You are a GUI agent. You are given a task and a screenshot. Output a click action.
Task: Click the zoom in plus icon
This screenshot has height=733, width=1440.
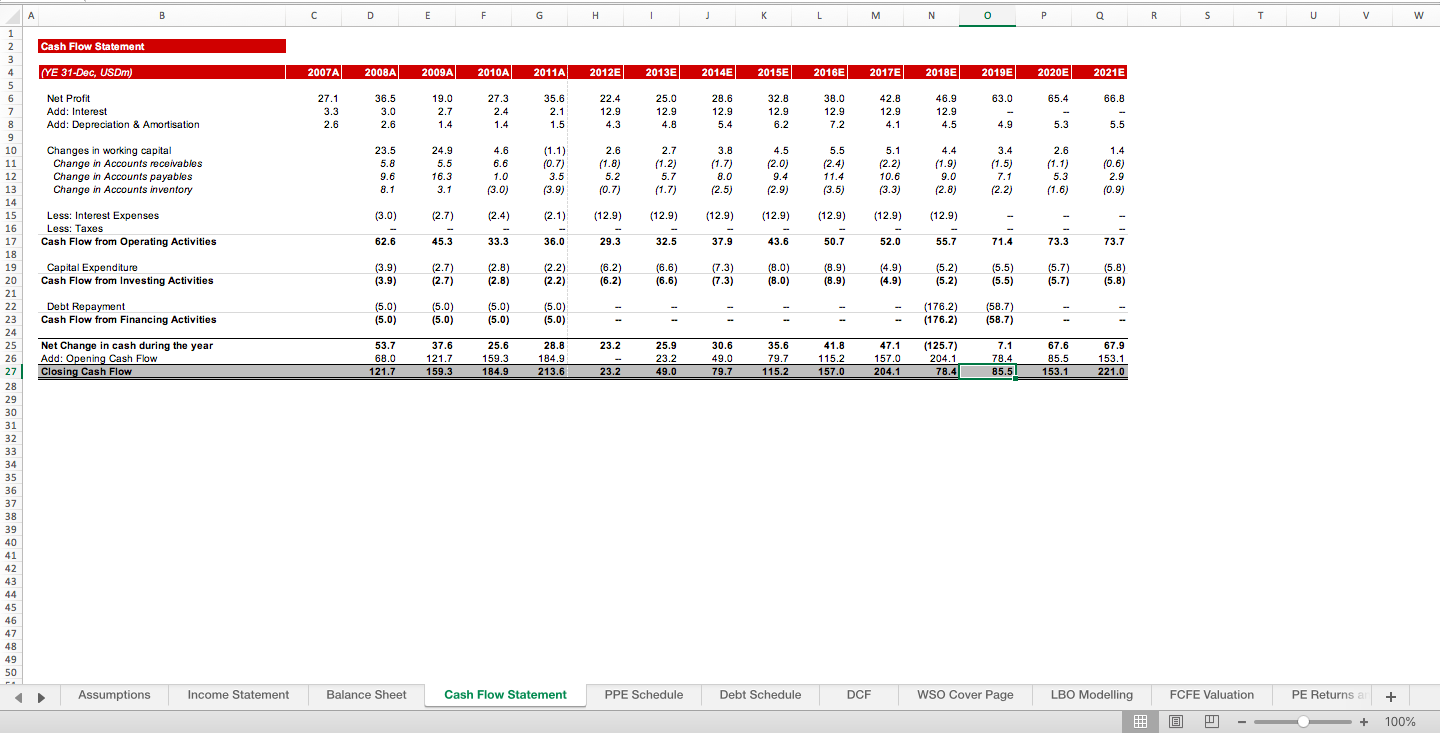click(1363, 722)
